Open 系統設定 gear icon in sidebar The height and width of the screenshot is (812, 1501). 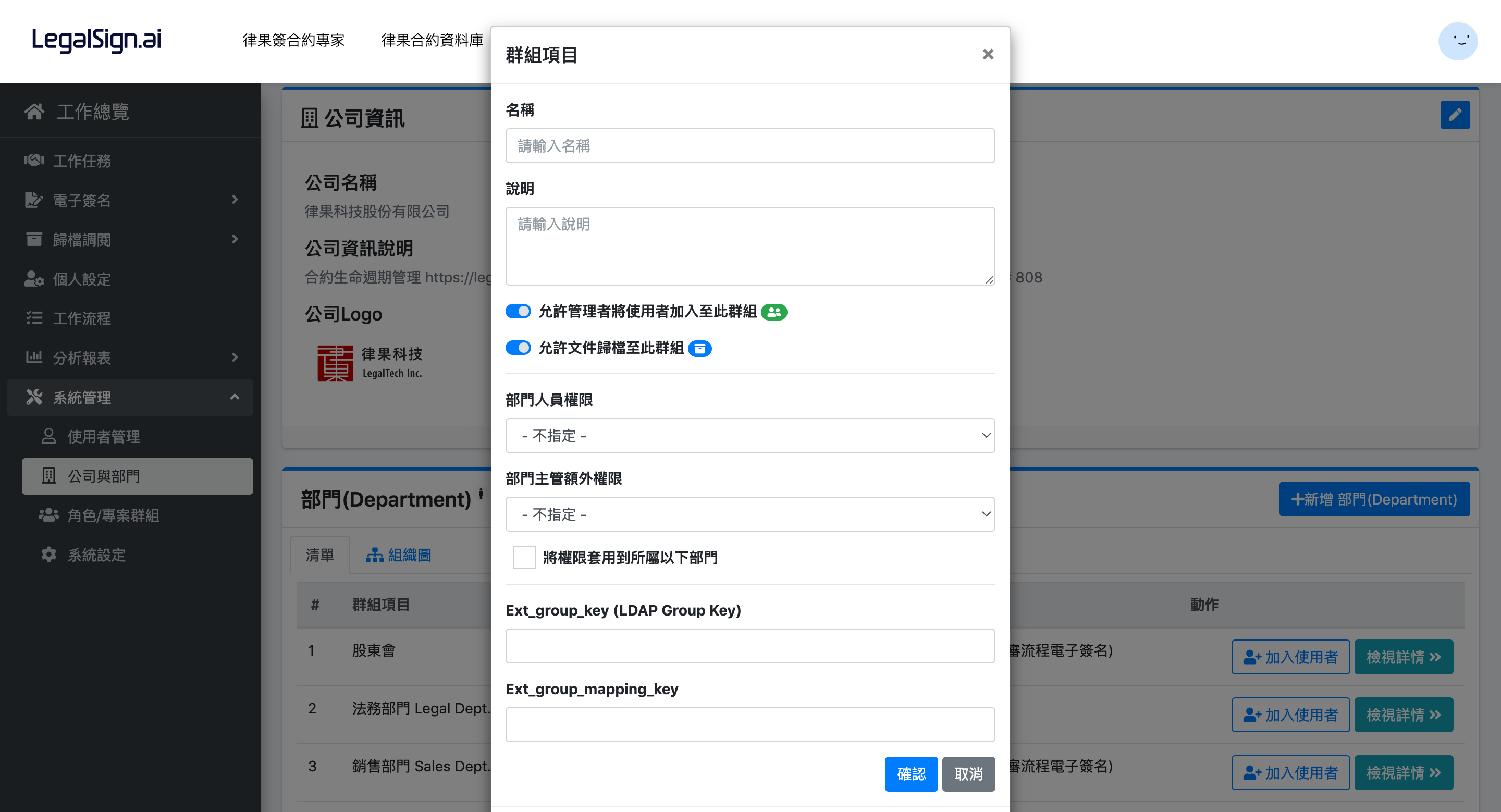coord(49,555)
